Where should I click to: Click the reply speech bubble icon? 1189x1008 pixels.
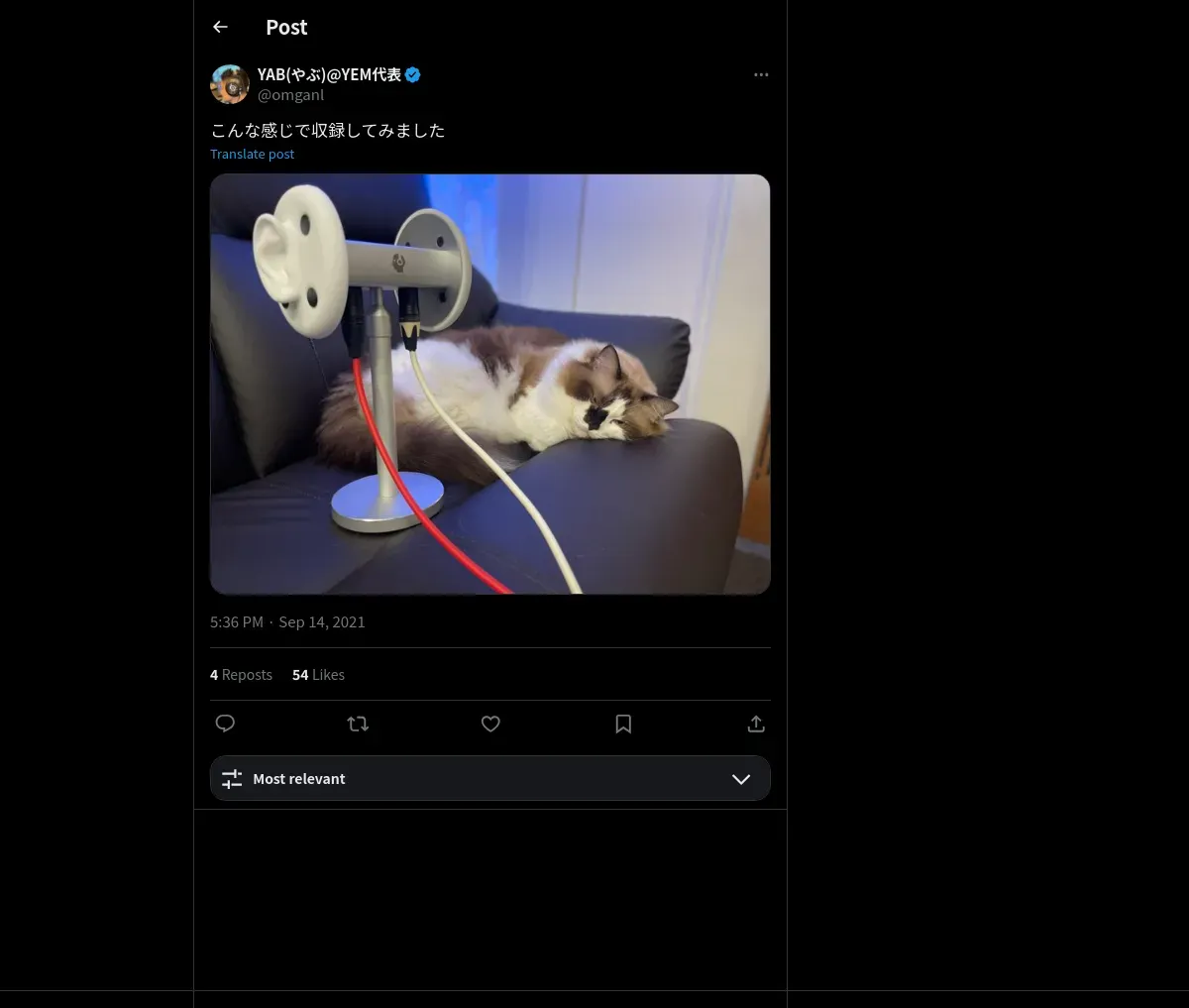225,724
